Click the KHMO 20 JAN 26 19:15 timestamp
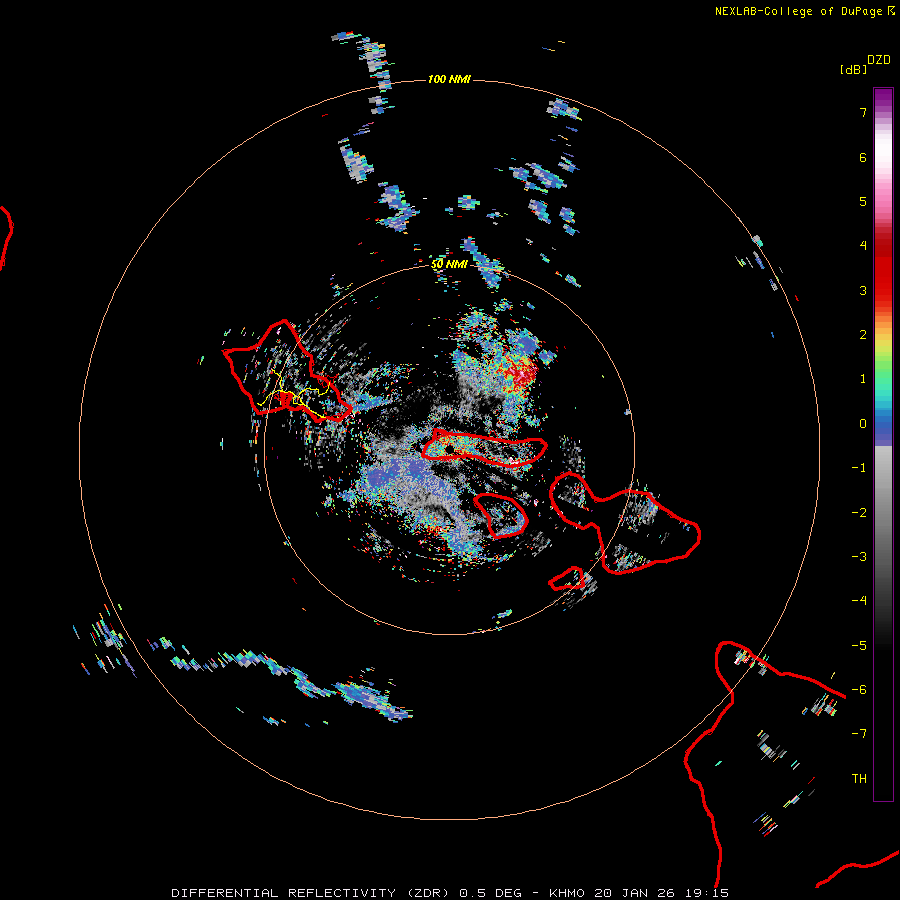 pyautogui.click(x=639, y=893)
